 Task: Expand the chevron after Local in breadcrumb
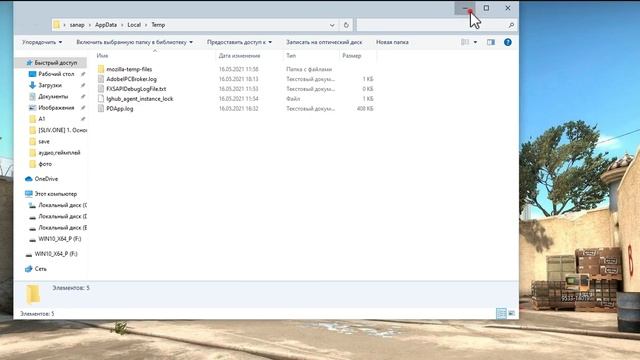[x=146, y=25]
